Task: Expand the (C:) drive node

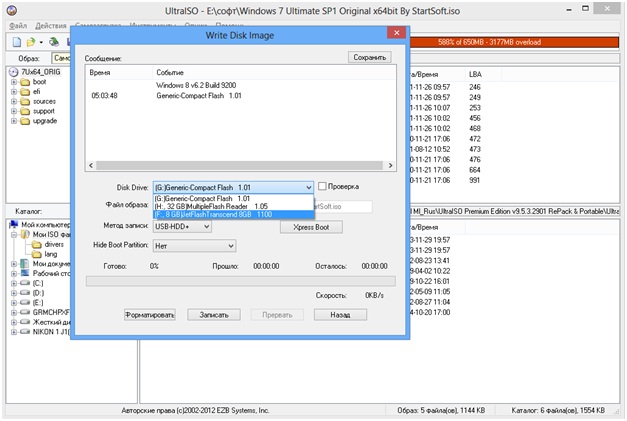Action: pos(14,283)
